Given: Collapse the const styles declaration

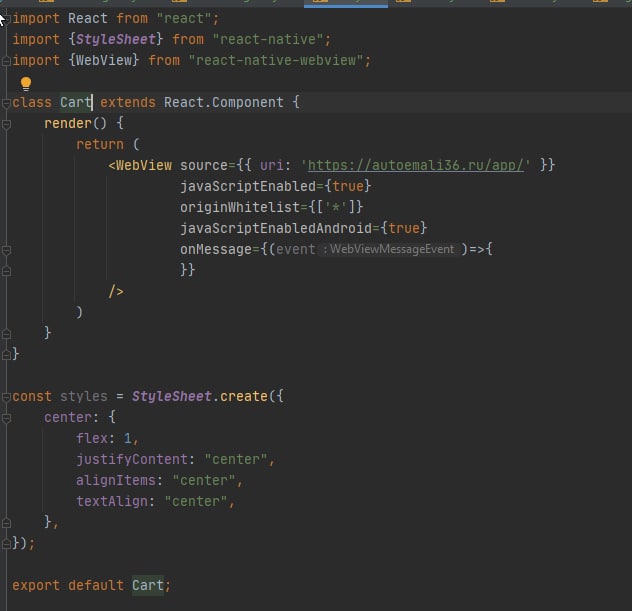Looking at the screenshot, I should click(x=6, y=396).
